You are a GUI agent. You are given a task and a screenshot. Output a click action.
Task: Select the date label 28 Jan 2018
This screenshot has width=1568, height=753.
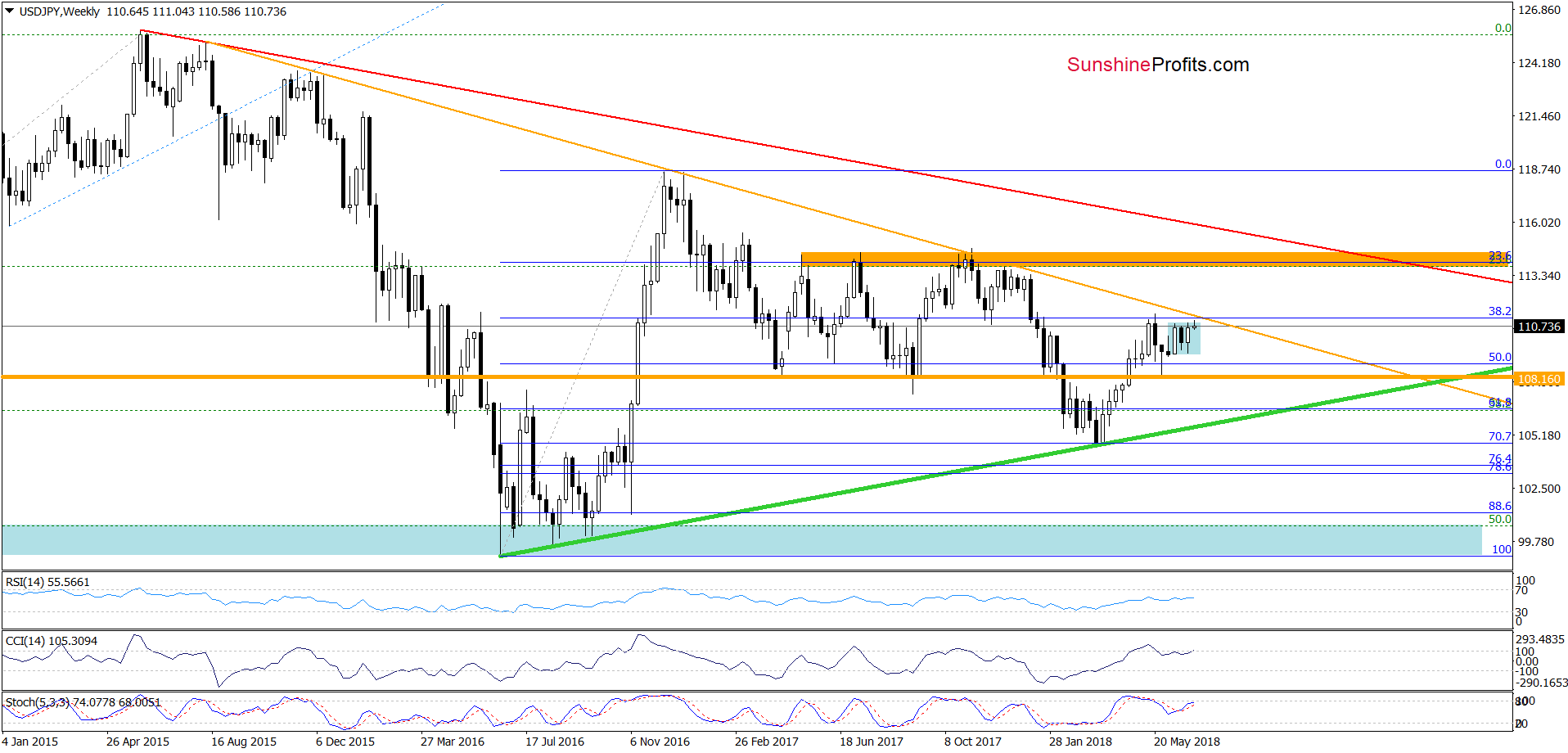(1081, 742)
